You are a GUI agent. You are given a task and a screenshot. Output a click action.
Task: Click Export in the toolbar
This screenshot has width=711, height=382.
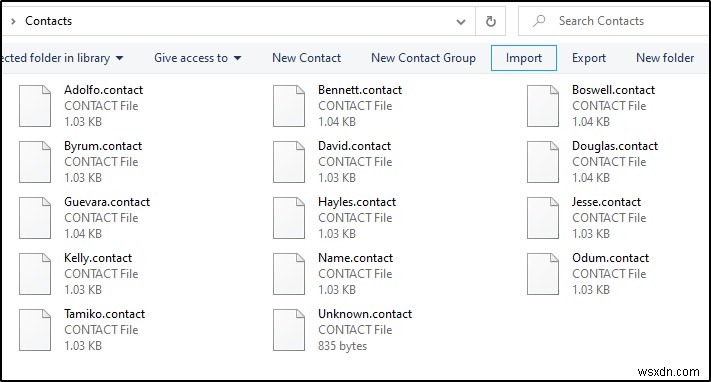tap(589, 58)
